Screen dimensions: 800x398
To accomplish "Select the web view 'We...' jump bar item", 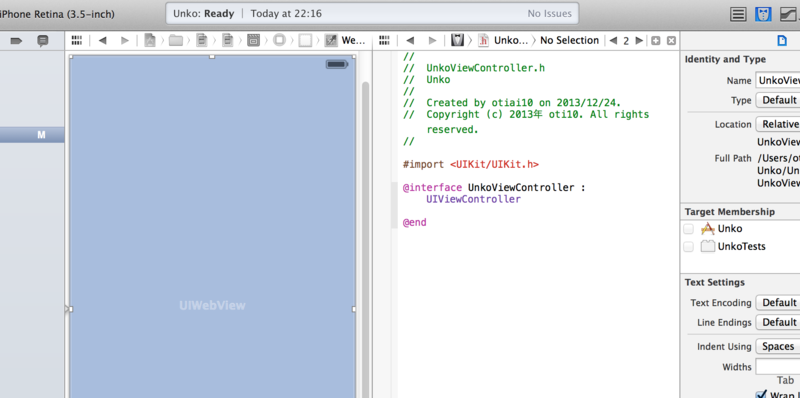I will (x=346, y=40).
